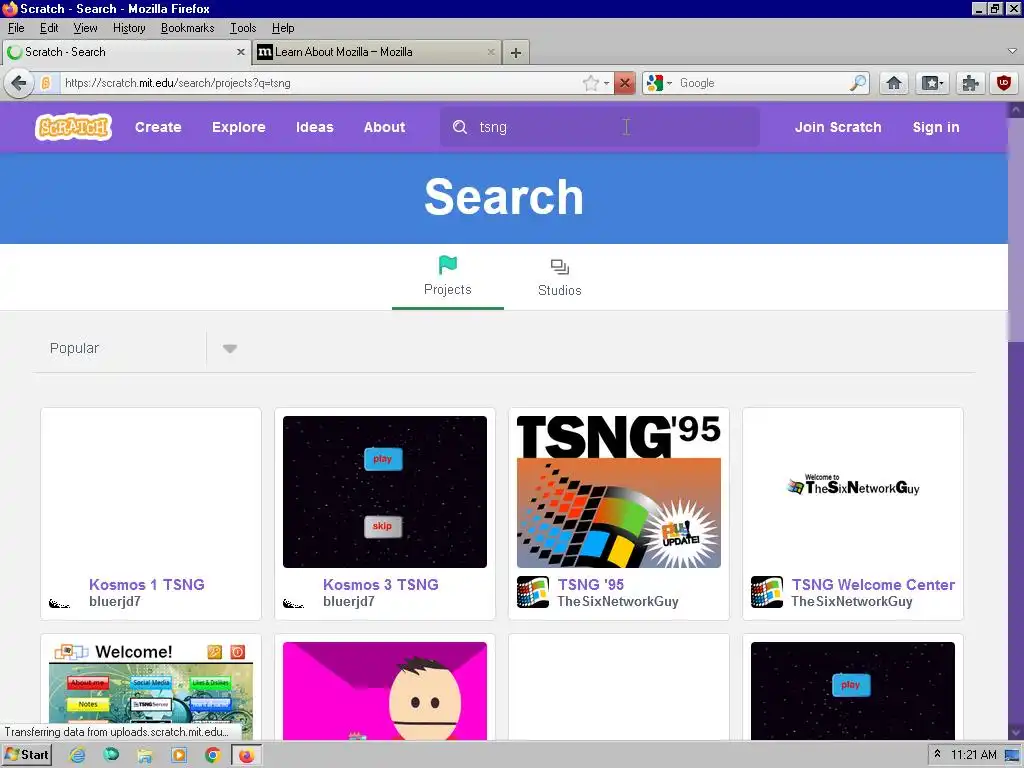Open Ideas in the Scratch navbar
The image size is (1024, 768).
[315, 127]
